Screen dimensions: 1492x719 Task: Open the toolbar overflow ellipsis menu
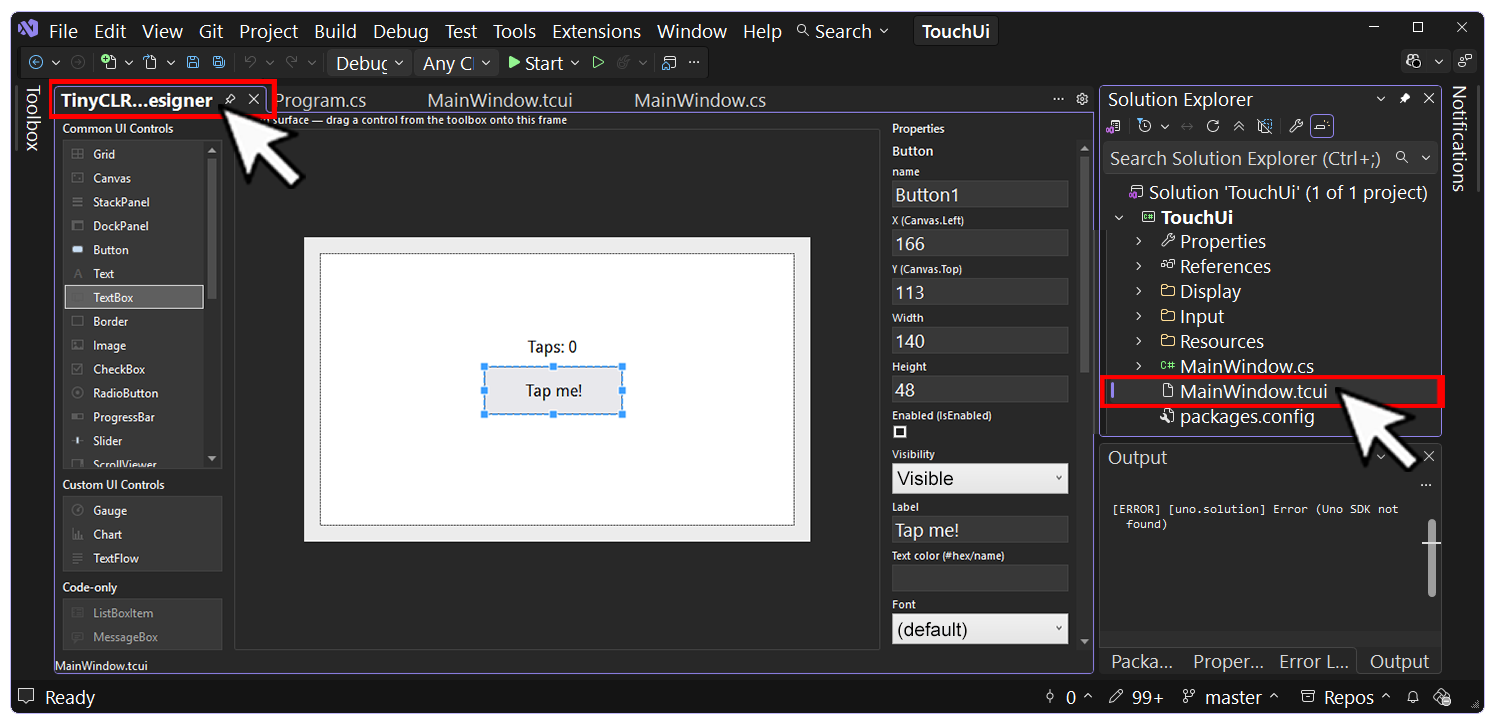tap(694, 62)
